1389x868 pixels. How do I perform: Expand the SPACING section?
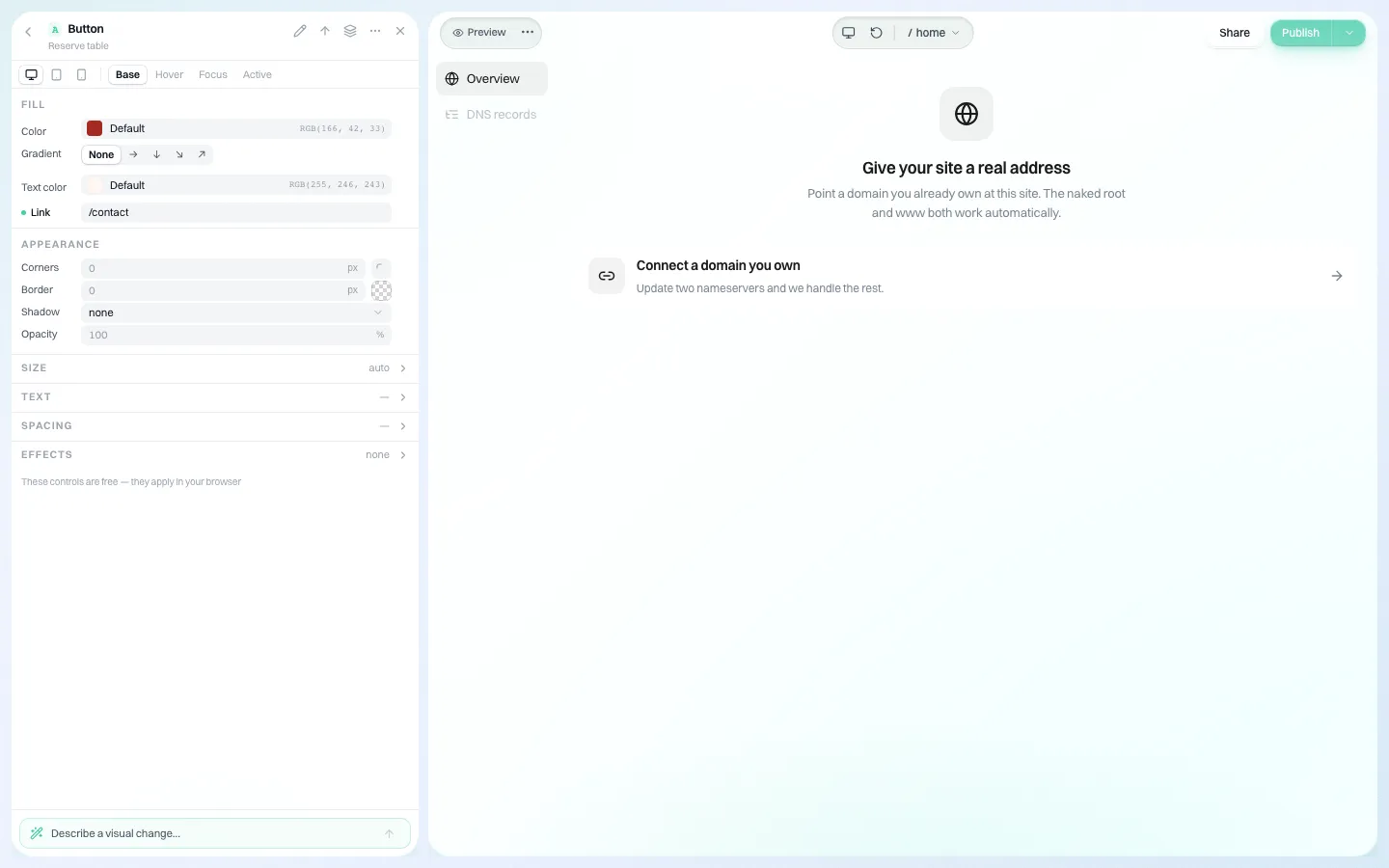(214, 426)
